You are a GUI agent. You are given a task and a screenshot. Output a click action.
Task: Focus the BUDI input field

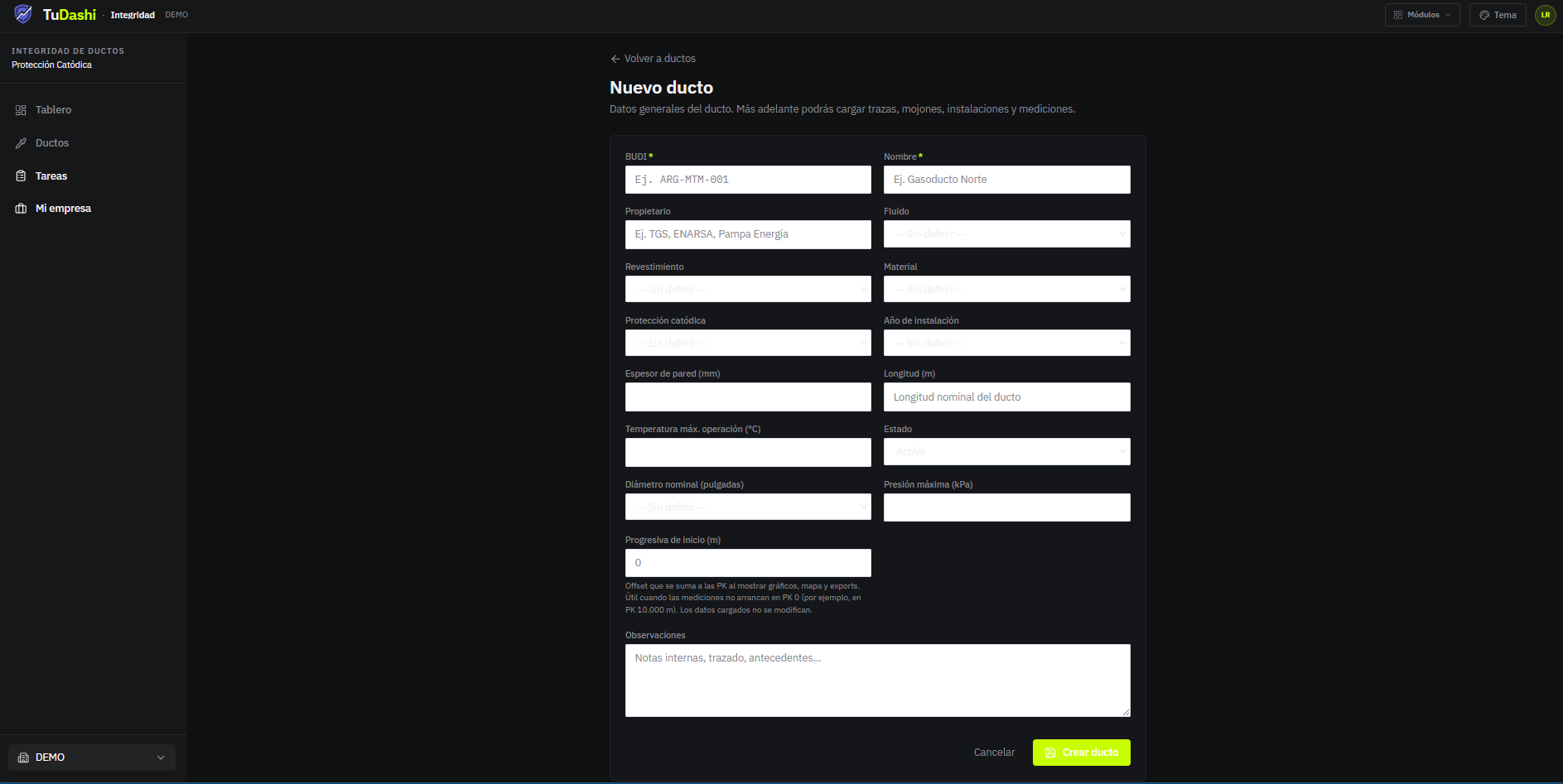click(x=748, y=180)
